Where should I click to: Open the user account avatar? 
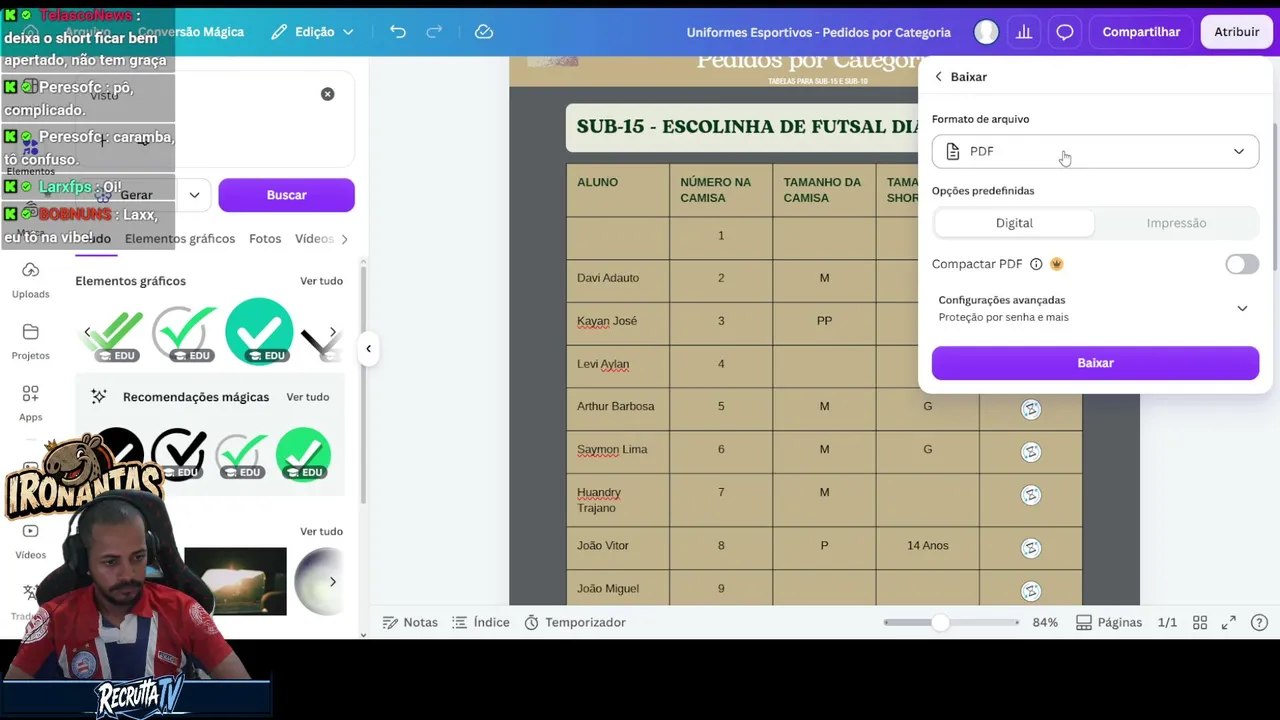coord(986,32)
